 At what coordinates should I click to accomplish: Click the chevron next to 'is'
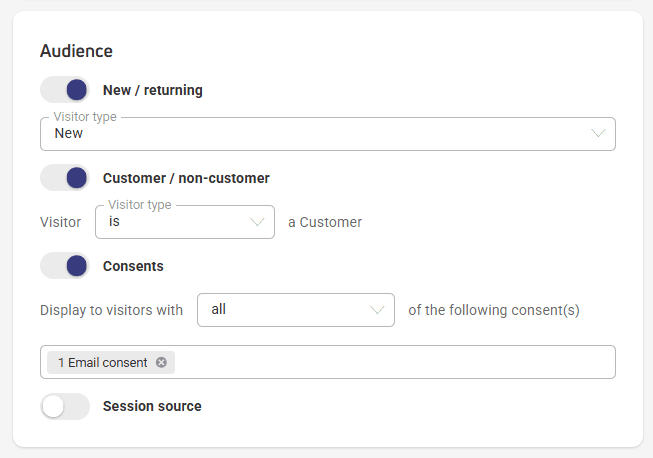point(257,222)
